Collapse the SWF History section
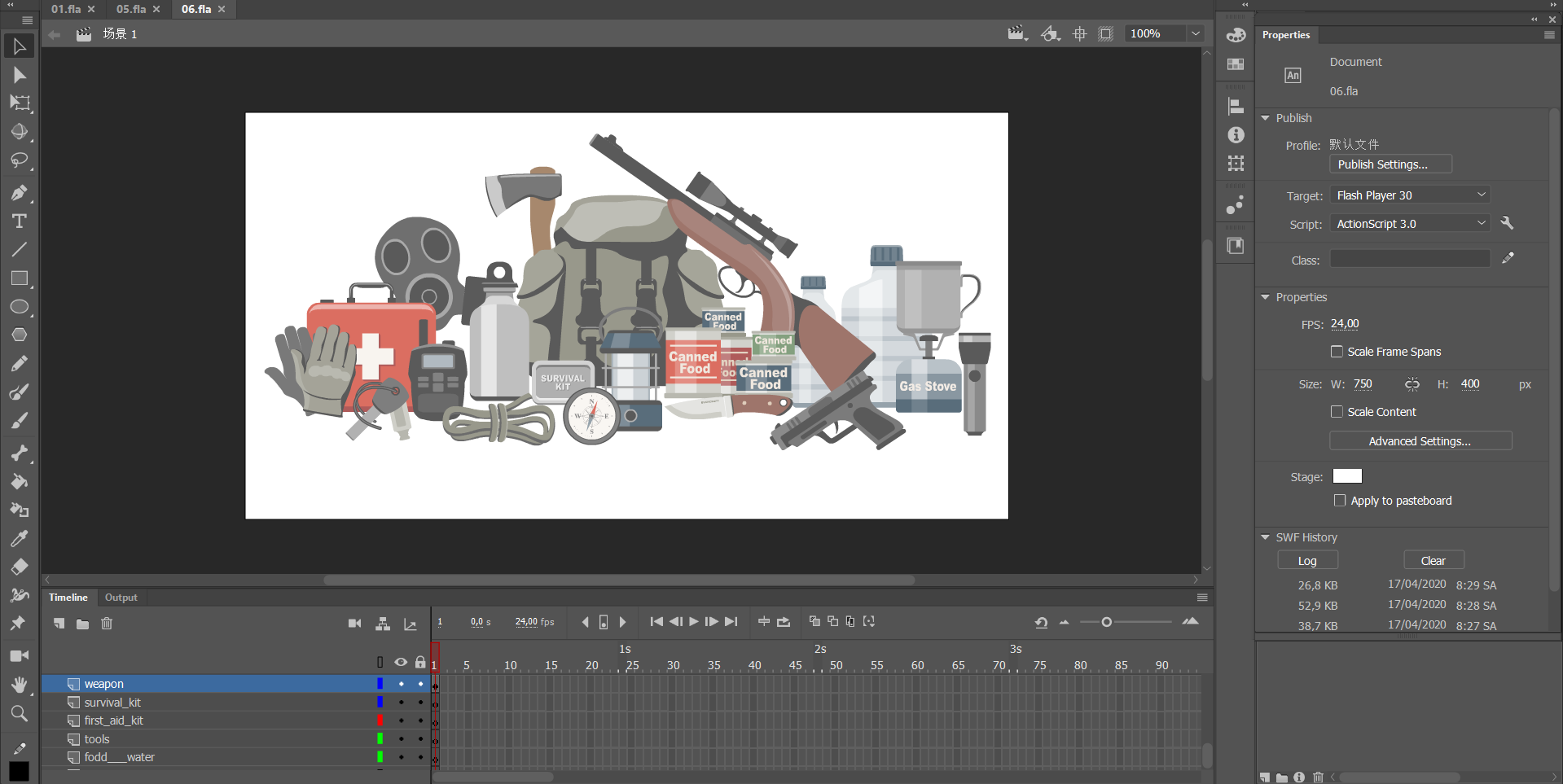 tap(1266, 537)
